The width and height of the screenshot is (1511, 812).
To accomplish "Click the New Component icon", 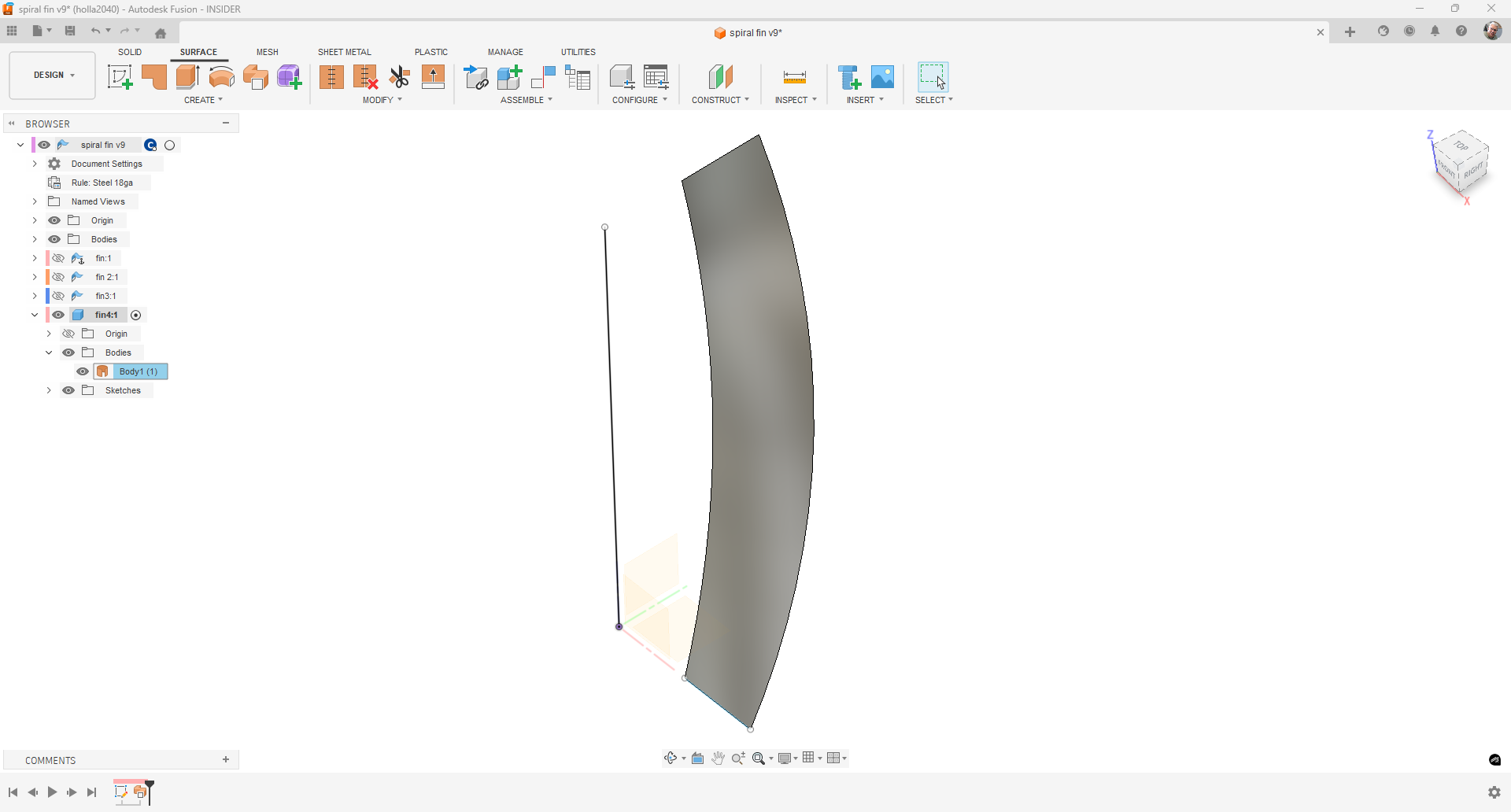I will tap(509, 77).
